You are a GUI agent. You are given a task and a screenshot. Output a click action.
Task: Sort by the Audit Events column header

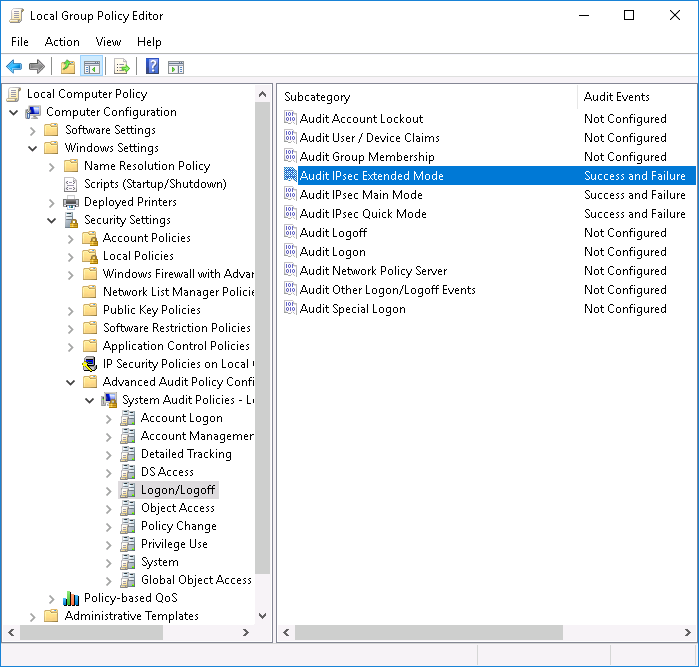coord(637,97)
